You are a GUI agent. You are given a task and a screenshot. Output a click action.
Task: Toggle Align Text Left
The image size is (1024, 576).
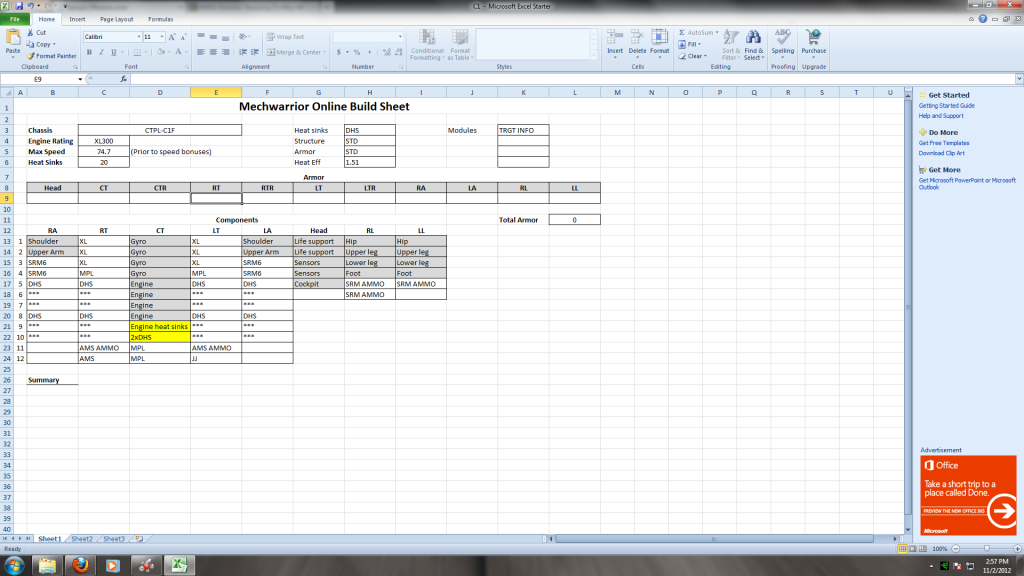(x=201, y=52)
